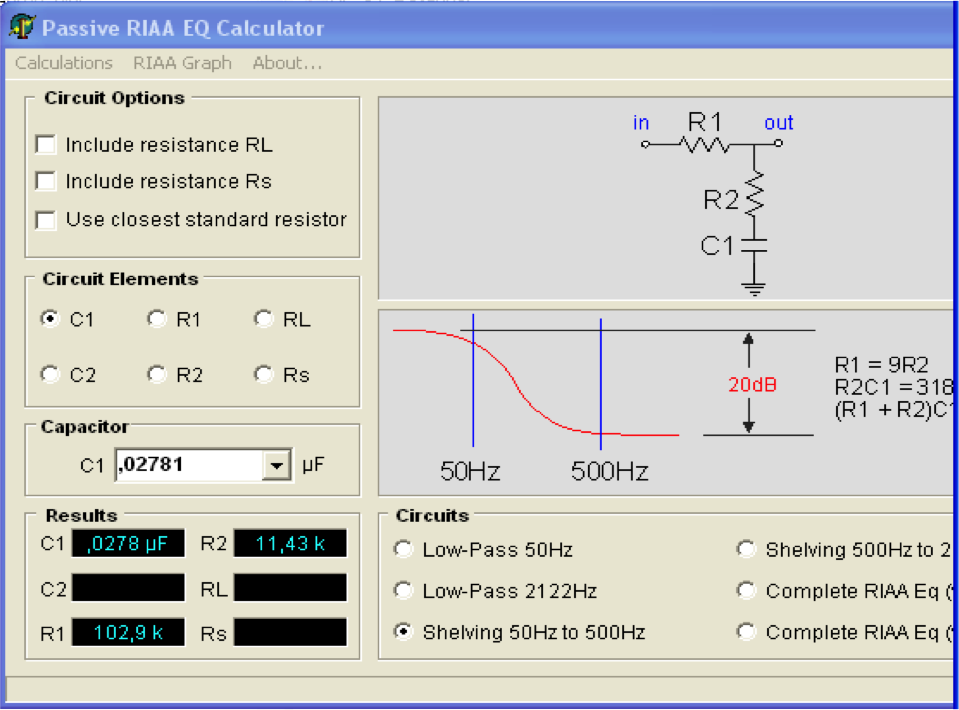The image size is (959, 710).
Task: Select the Rs circuit element radio
Action: tap(264, 374)
